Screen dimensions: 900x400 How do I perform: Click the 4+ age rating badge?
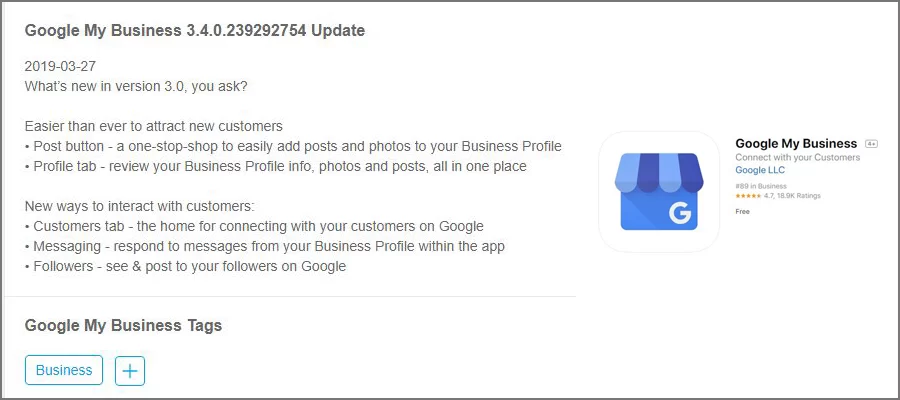click(871, 144)
